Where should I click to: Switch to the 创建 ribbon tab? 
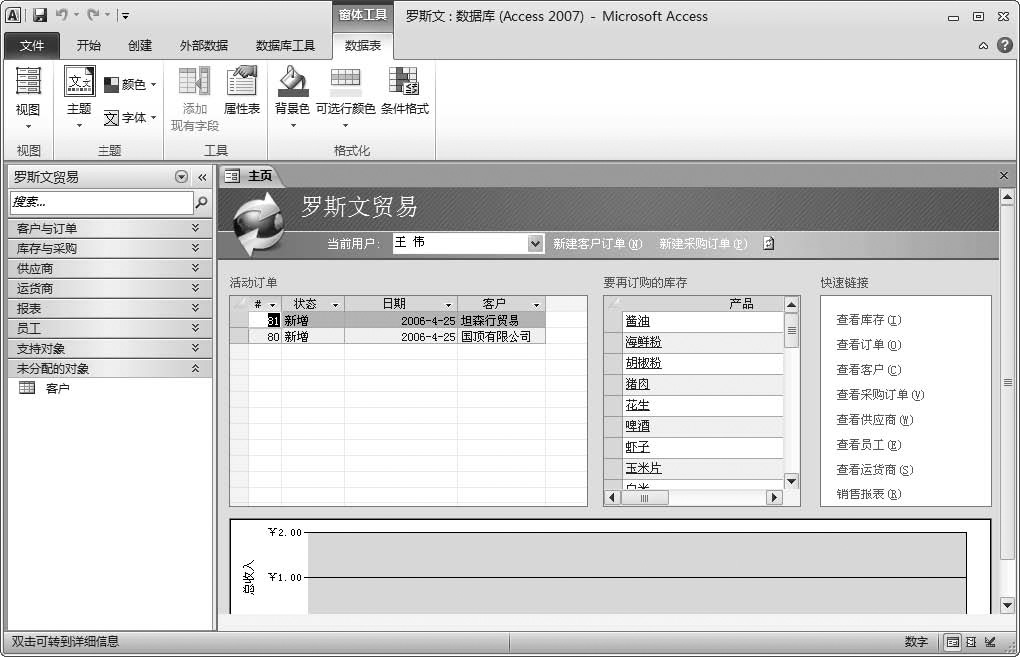click(140, 46)
